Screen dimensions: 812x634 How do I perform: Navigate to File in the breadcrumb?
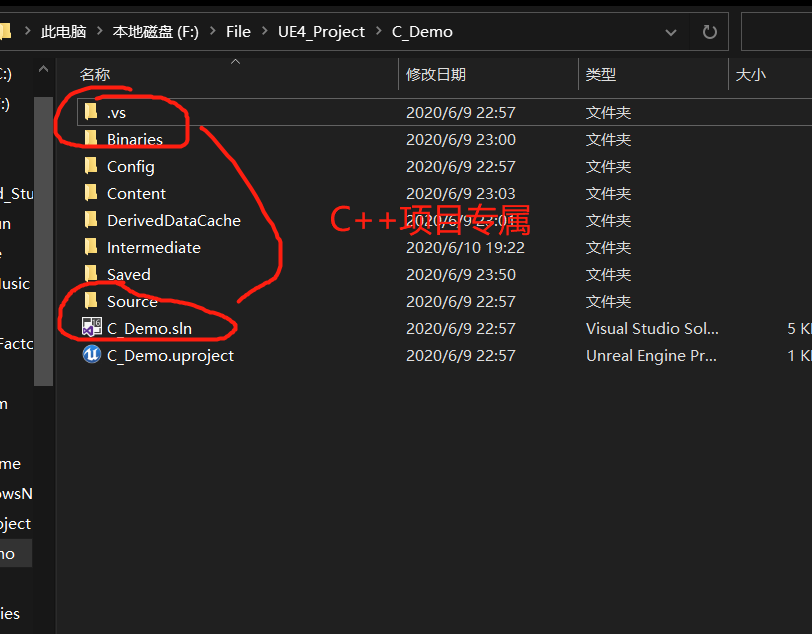(238, 32)
